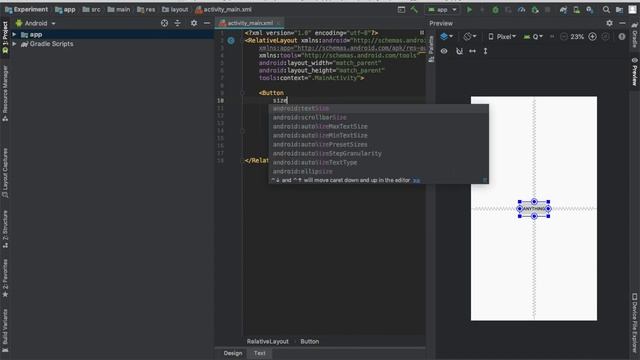Viewport: 640px width, 360px height.
Task: Click the gutter icon beside RelativeLayout line
Action: tap(231, 40)
